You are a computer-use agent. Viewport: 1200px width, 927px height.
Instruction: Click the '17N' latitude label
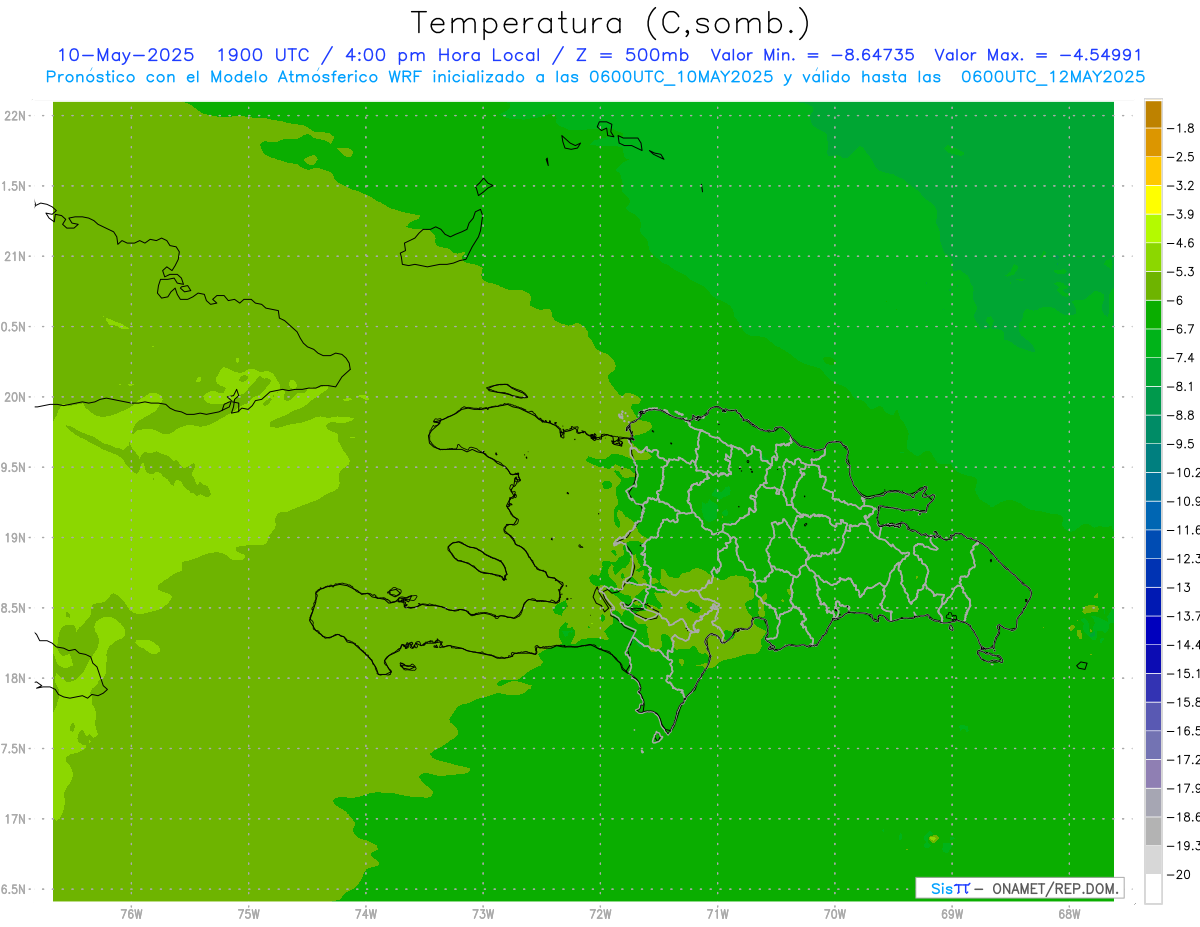click(15, 819)
